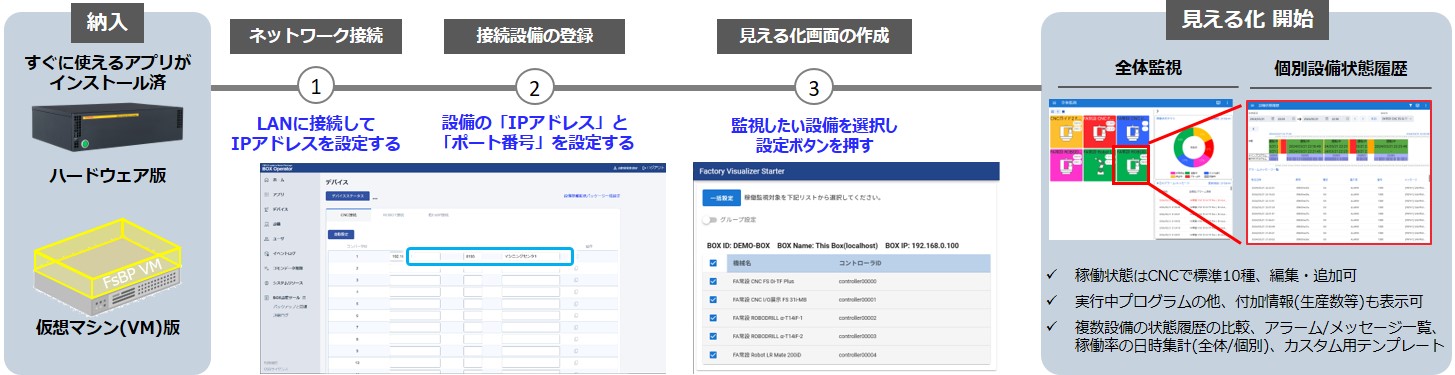This screenshot has height=375, width=1455.
Task: Click the IP address field in row 1
Action: 414,257
